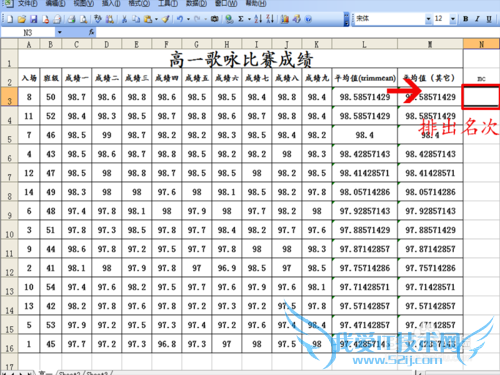Insert a hyperlink with the globe icon
Image resolution: width=500 pixels, height=375 pixels.
[229, 19]
